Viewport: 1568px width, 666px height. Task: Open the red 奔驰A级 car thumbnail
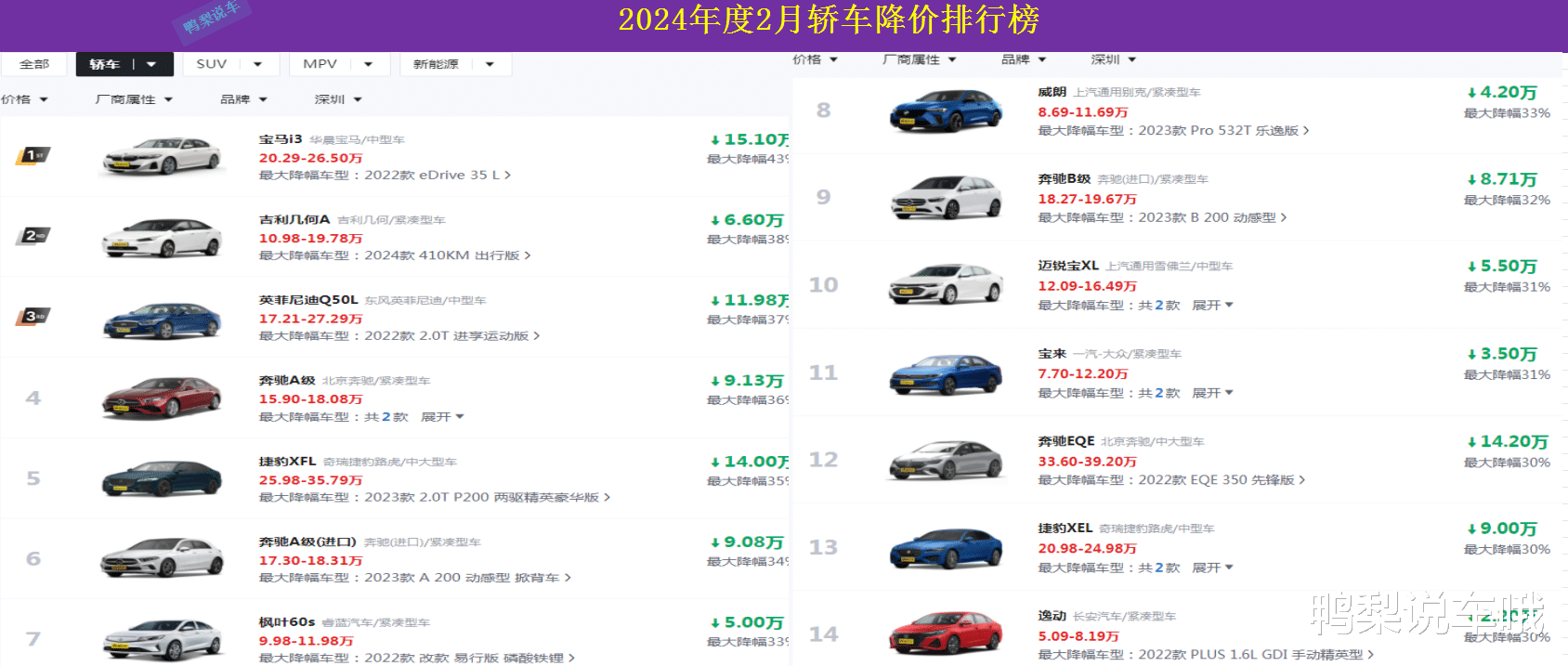[163, 398]
